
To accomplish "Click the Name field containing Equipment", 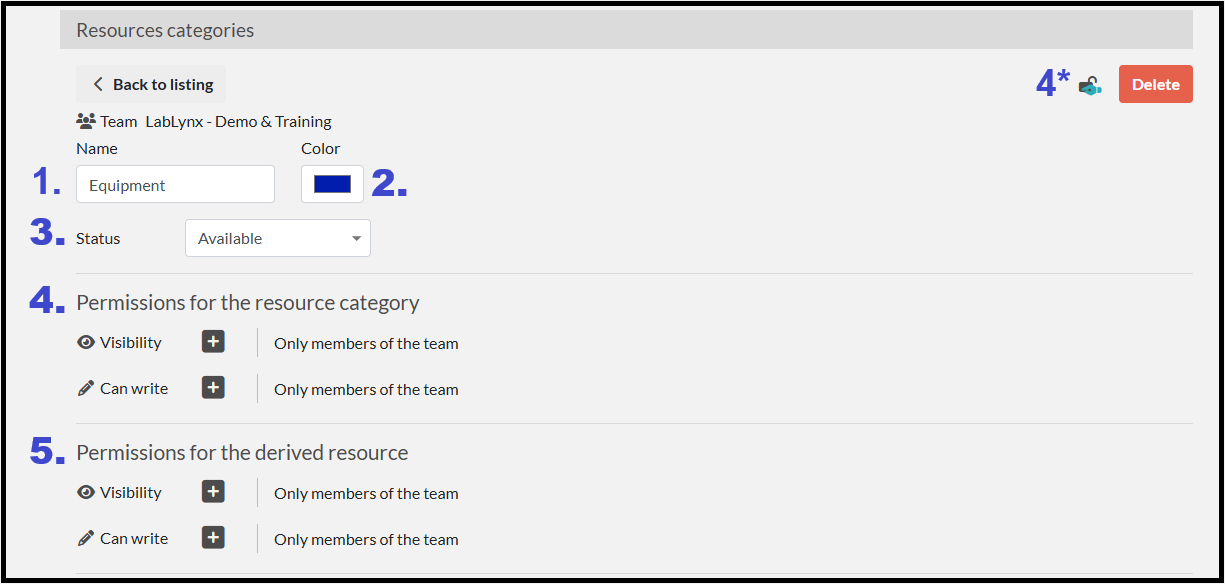I will coord(175,185).
